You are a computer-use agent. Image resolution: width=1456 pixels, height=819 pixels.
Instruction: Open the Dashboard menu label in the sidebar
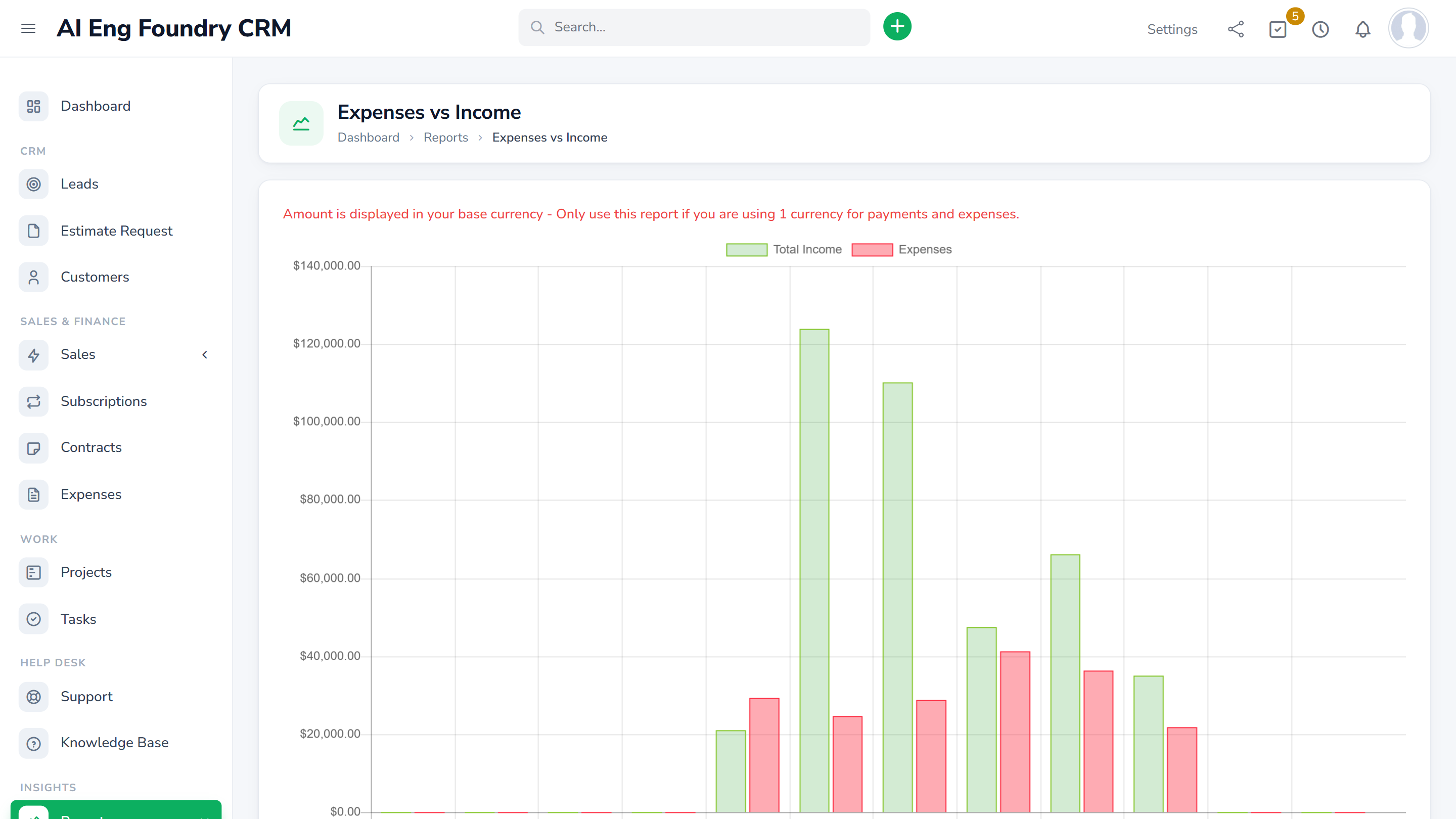pos(96,106)
